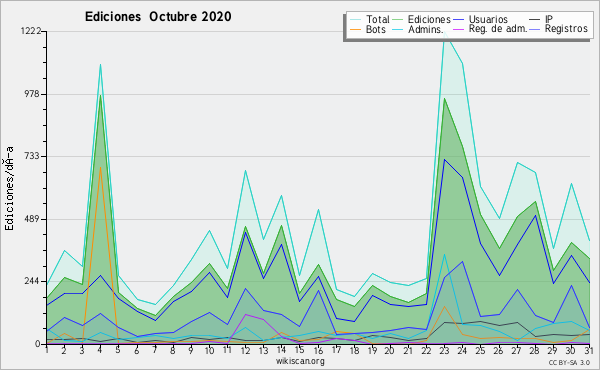600x370 pixels.
Task: Click the vertical axis title 'Ediciones/día'
Action: 9,188
